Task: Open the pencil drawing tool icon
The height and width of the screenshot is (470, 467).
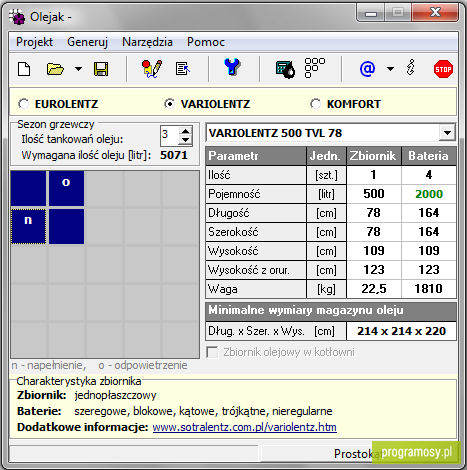Action: (152, 69)
